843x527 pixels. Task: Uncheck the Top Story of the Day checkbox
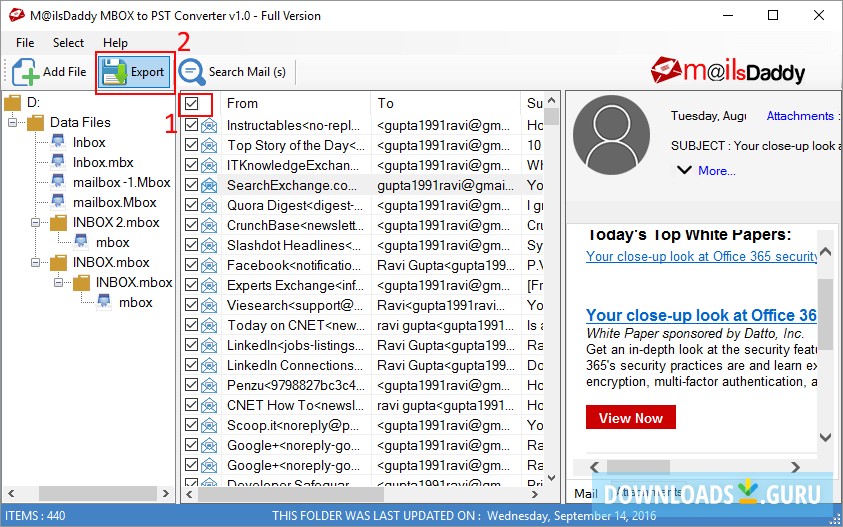(191, 145)
